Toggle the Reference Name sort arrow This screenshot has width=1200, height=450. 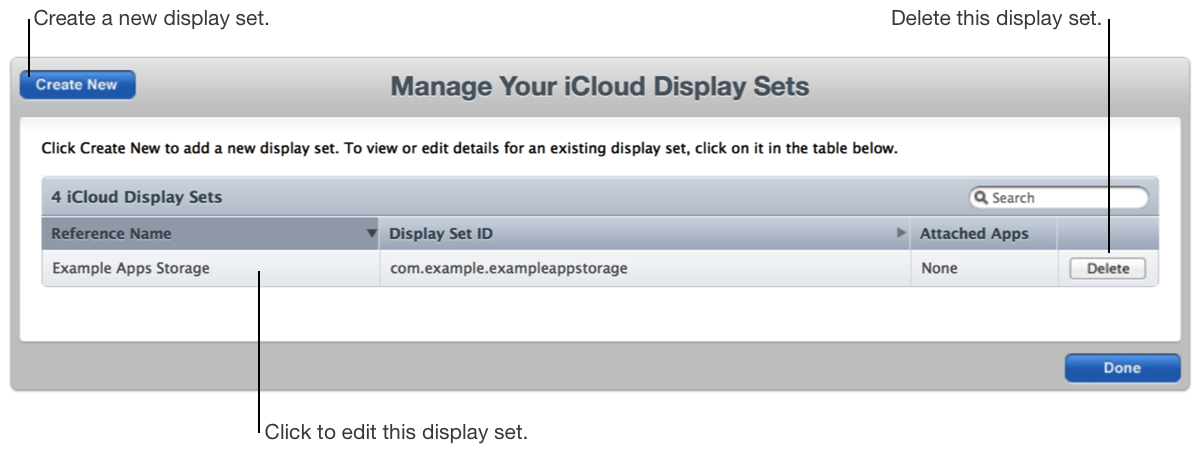[x=372, y=234]
